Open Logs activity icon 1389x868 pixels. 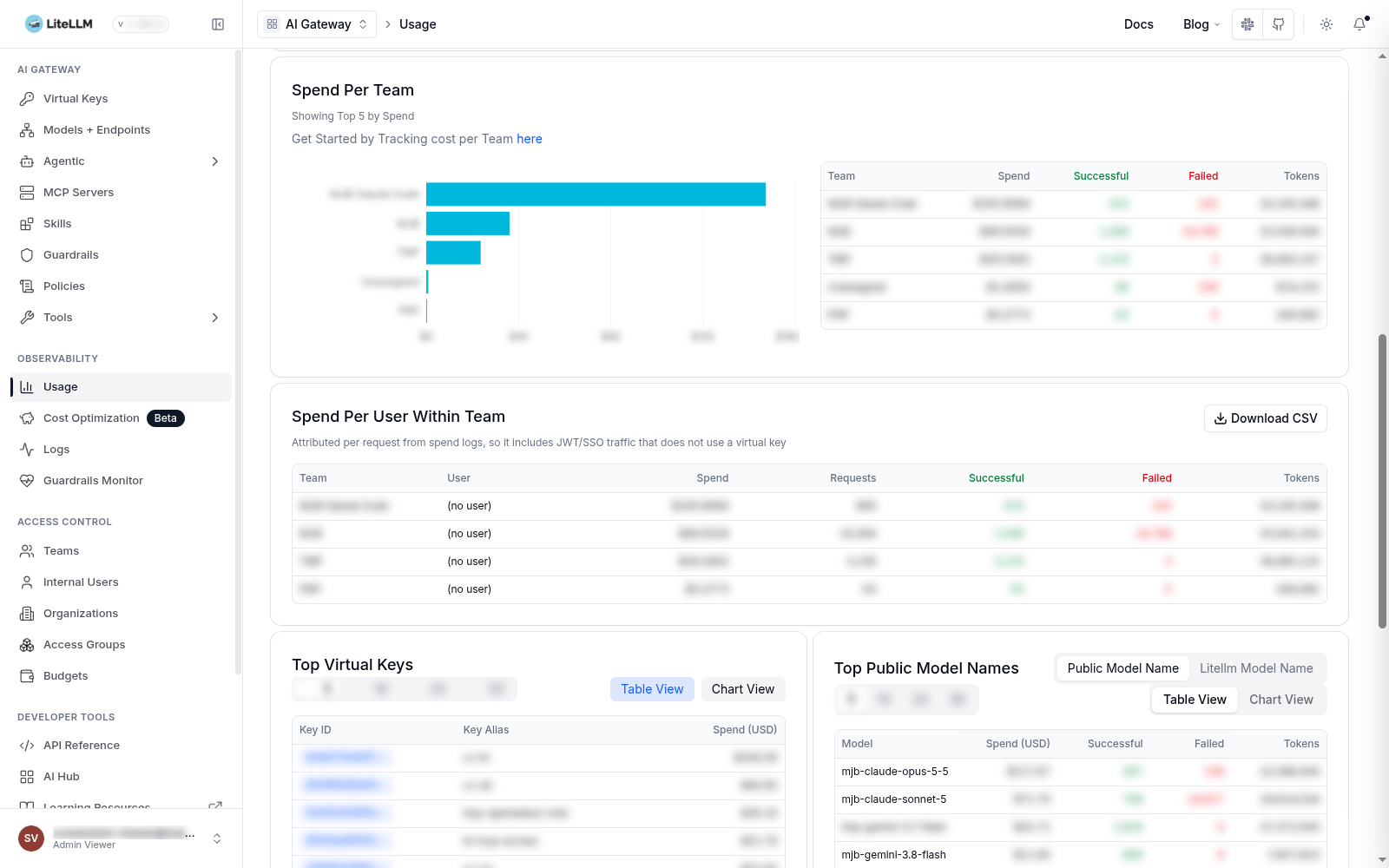(x=27, y=450)
